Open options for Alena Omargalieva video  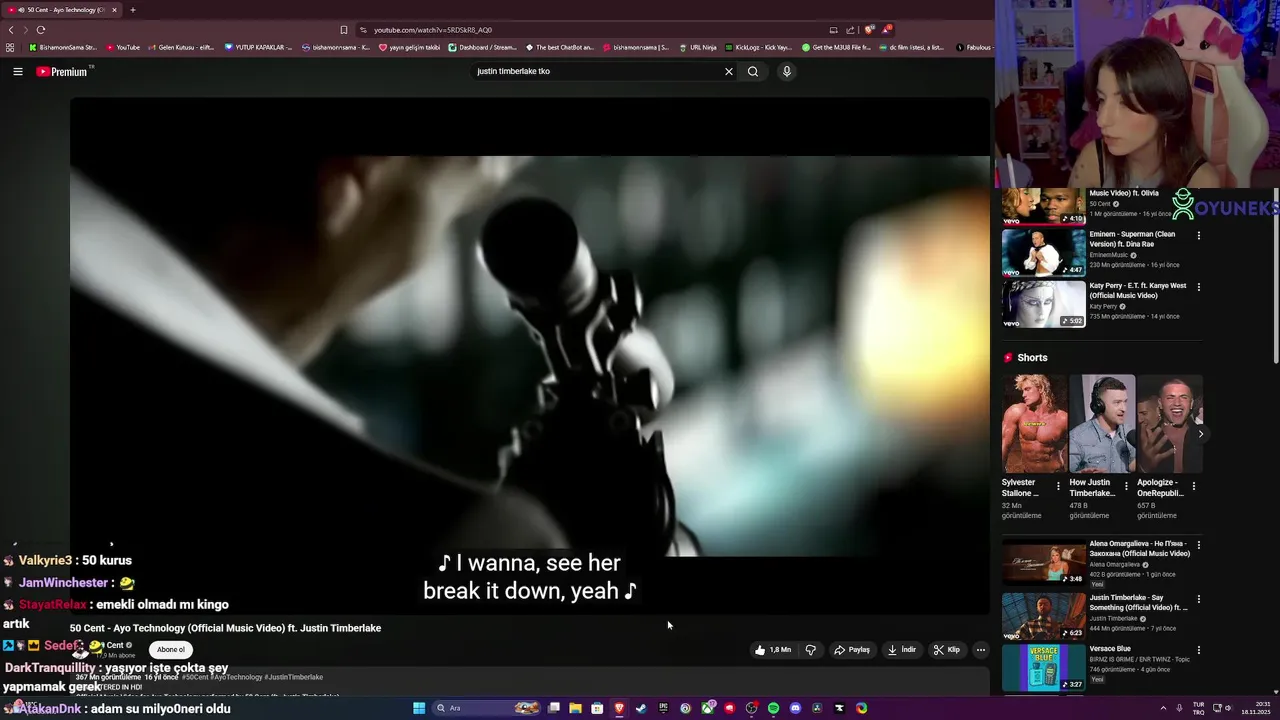tap(1199, 545)
